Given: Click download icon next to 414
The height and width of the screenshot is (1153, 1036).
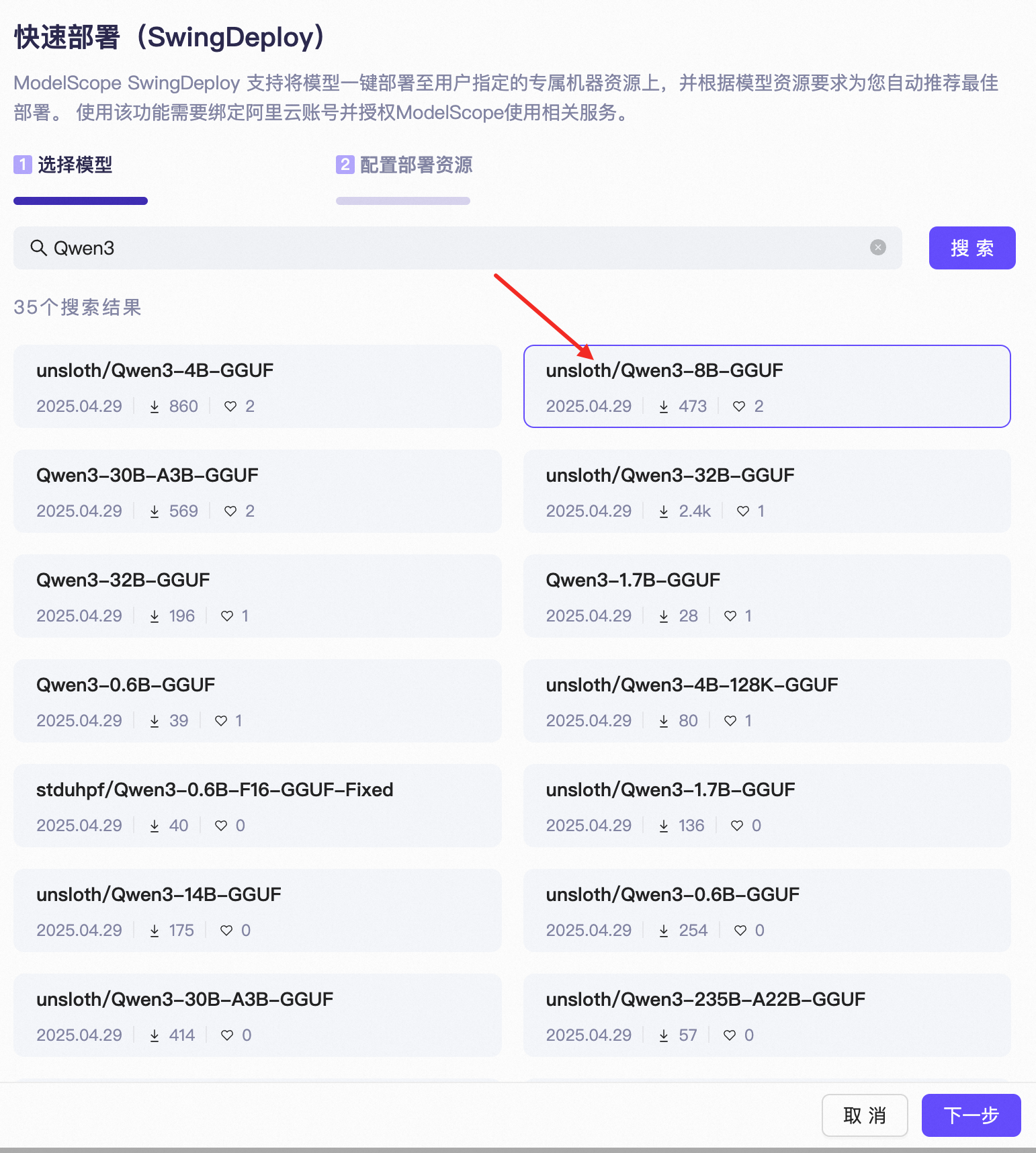Looking at the screenshot, I should [155, 1035].
